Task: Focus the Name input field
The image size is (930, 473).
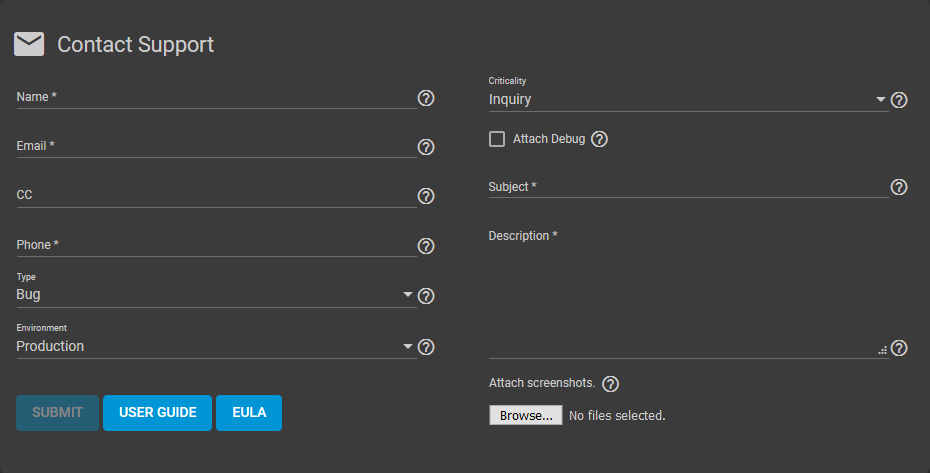Action: (216, 97)
